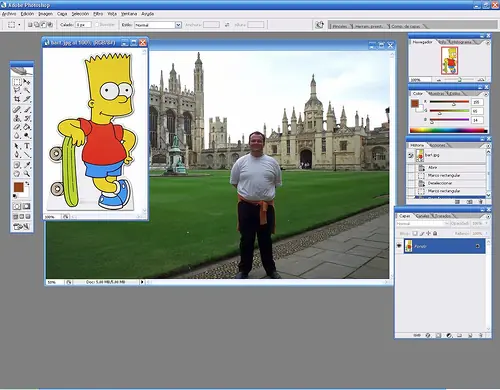Select the Zoom tool in toolbox
Screen dimensions: 500x390
coord(27,174)
